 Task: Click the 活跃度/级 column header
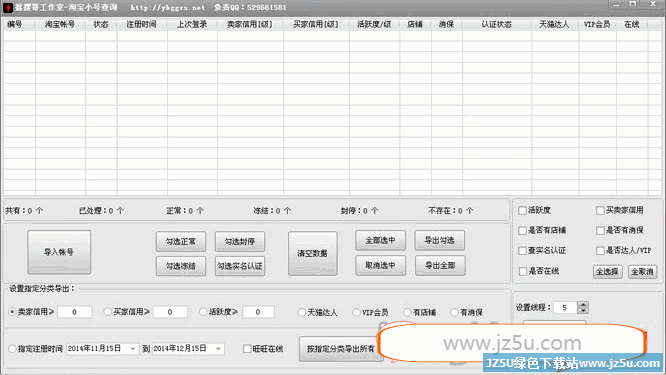pyautogui.click(x=374, y=24)
